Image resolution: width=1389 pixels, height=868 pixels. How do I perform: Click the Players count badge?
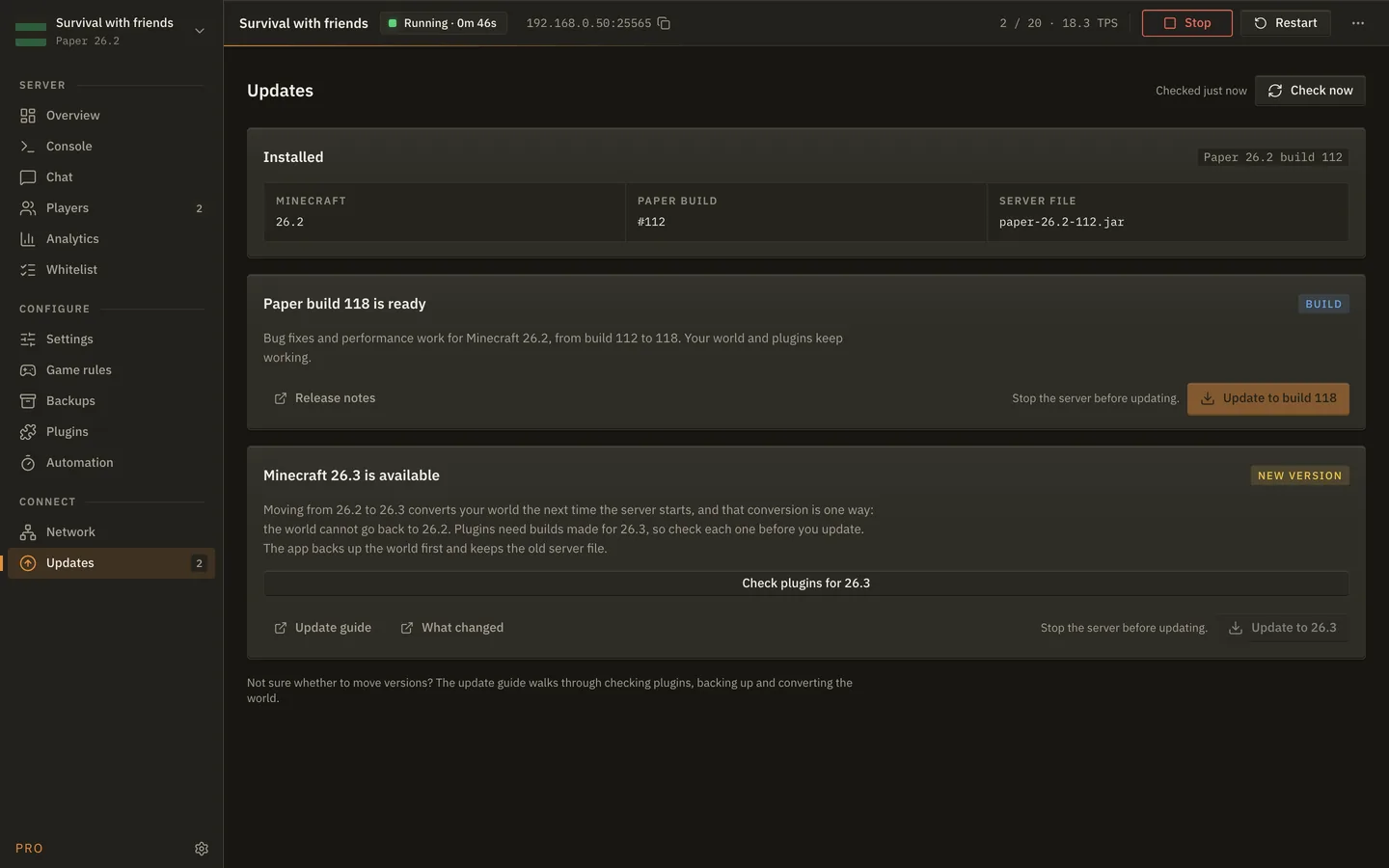click(x=200, y=208)
